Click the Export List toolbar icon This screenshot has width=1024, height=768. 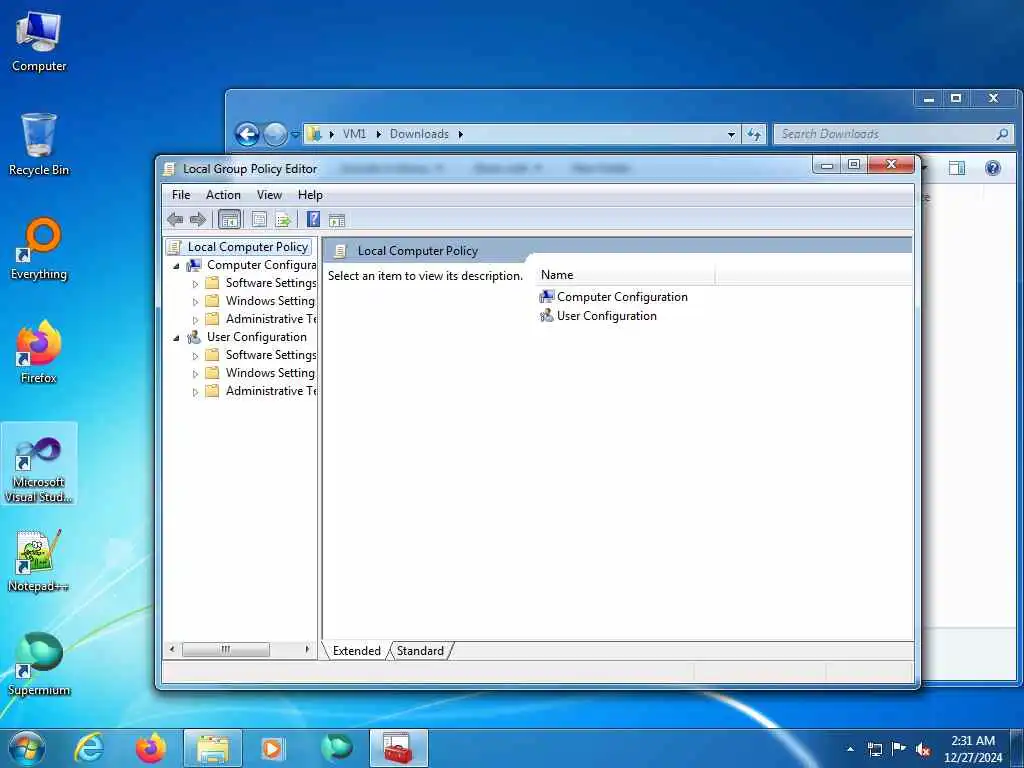(x=283, y=220)
